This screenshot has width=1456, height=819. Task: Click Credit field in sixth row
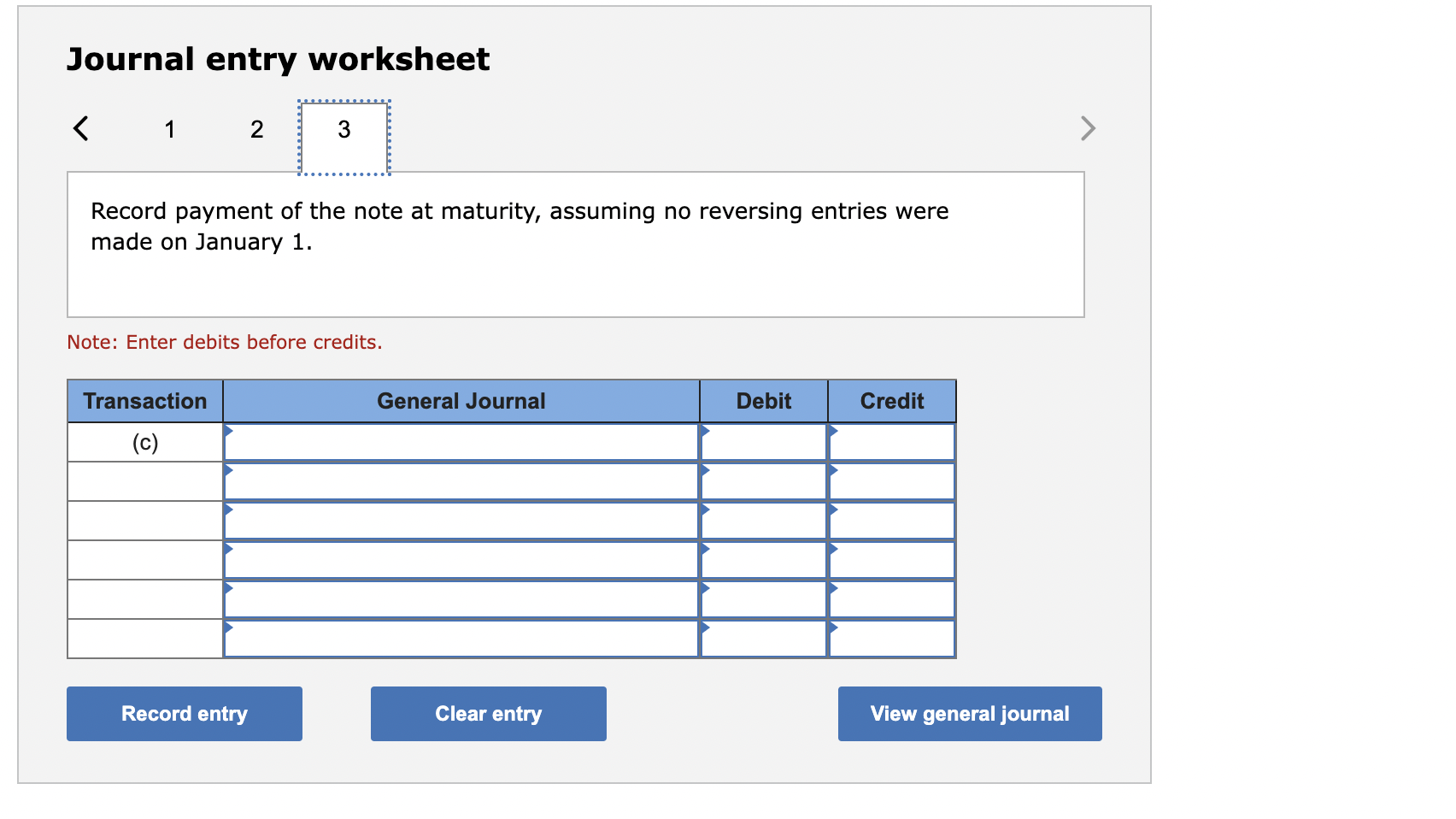[x=892, y=639]
